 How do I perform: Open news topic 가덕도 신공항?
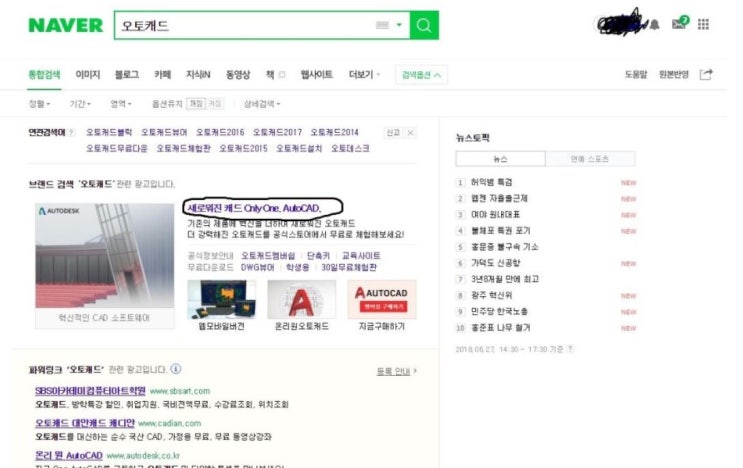click(x=495, y=263)
